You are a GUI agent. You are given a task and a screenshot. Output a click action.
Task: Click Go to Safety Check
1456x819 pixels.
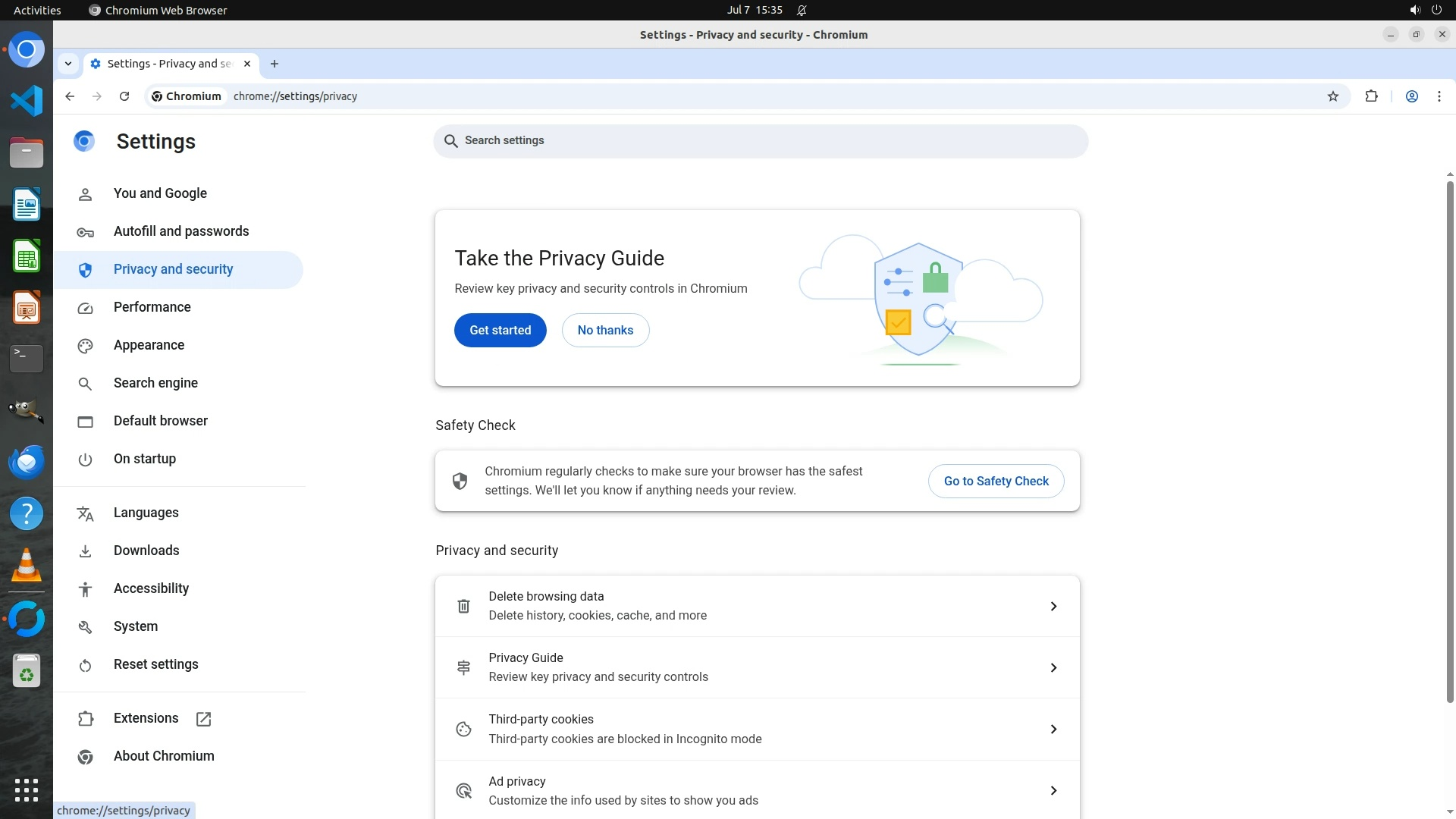point(996,481)
